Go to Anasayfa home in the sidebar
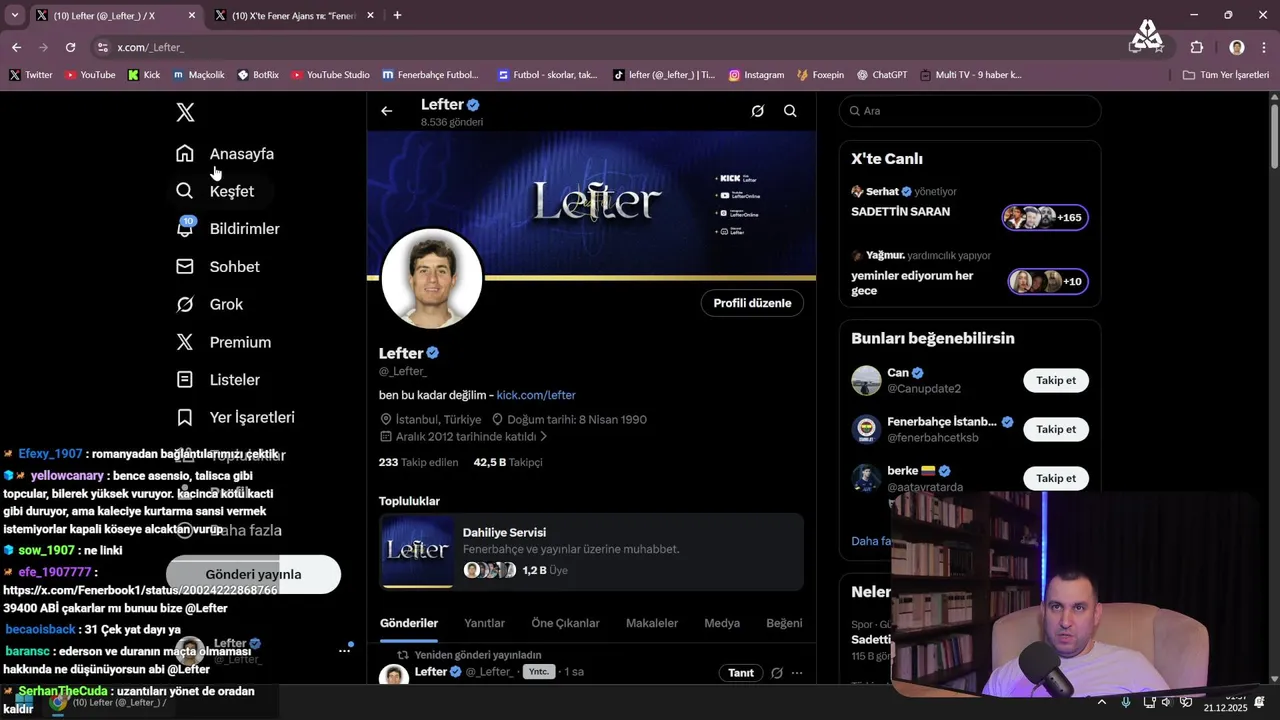The image size is (1280, 720). click(x=226, y=154)
